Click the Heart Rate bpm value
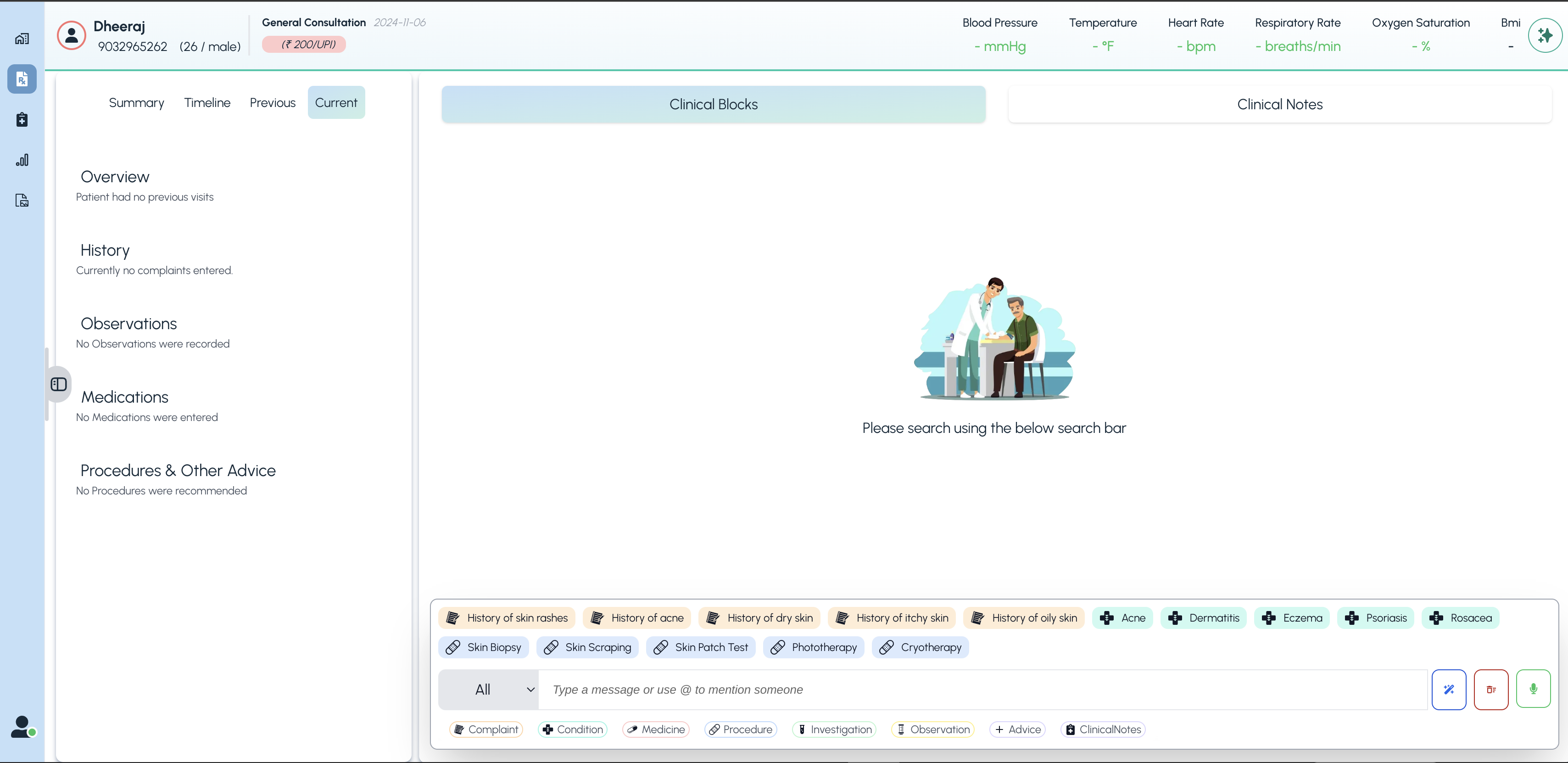The image size is (1568, 763). tap(1196, 46)
